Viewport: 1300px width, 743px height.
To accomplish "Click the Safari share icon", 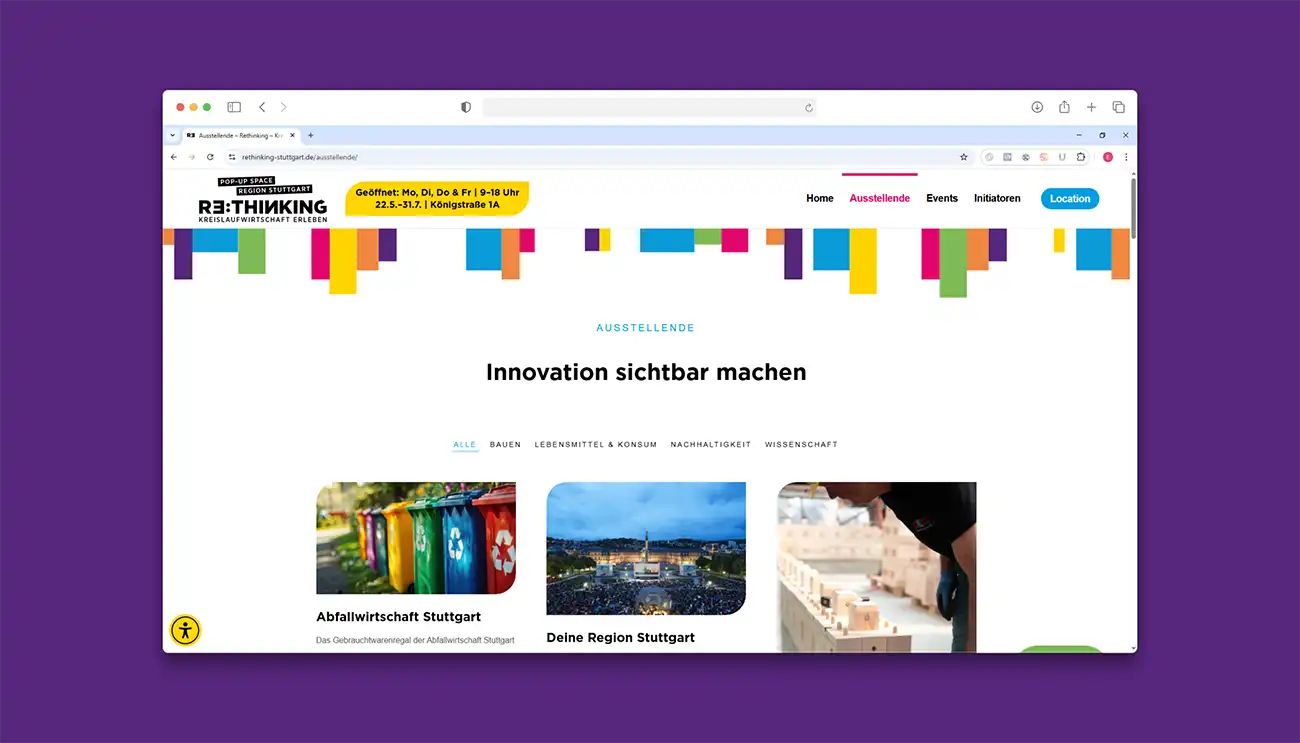I will point(1064,107).
